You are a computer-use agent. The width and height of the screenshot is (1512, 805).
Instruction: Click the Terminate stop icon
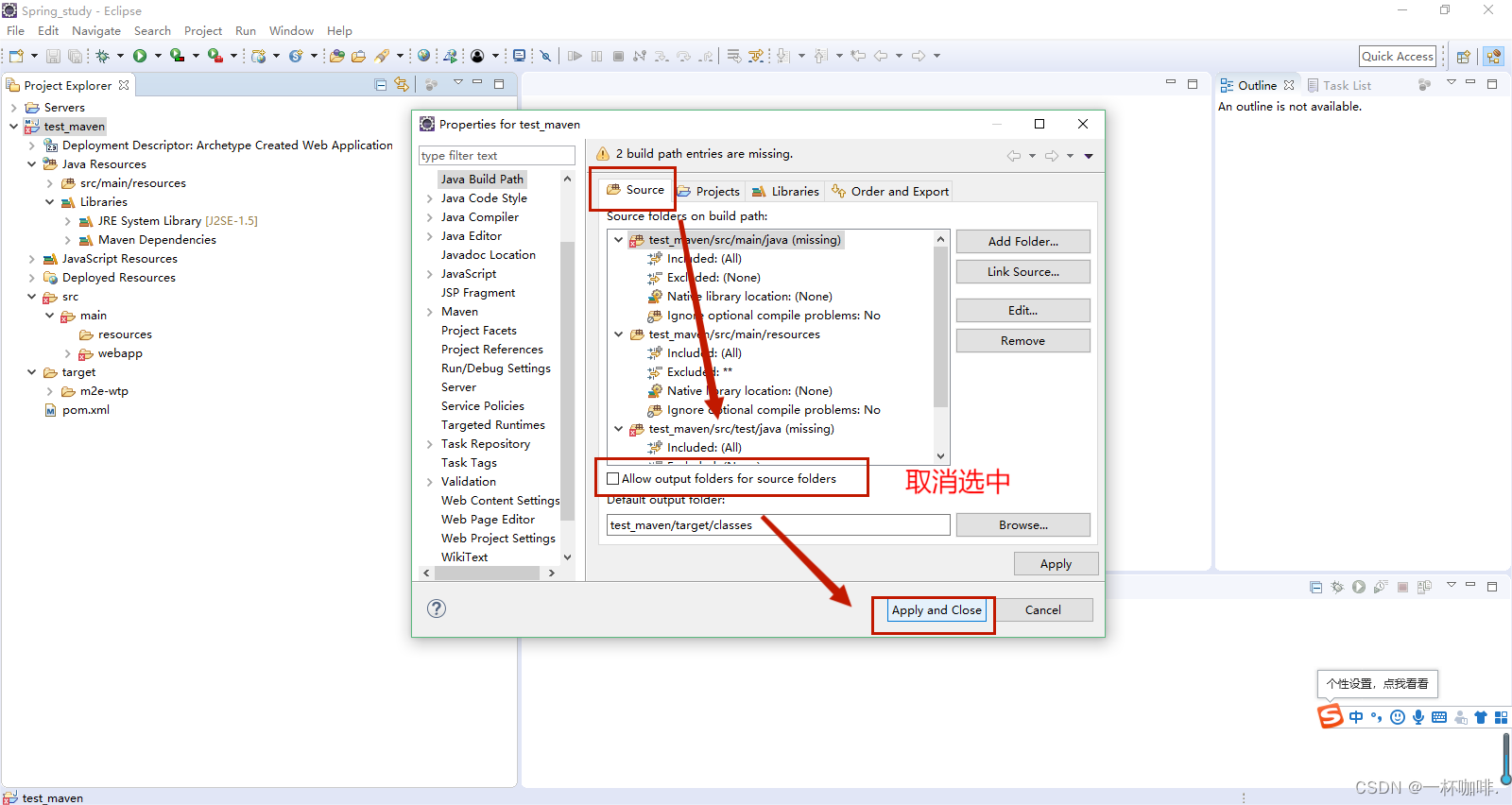coord(618,56)
